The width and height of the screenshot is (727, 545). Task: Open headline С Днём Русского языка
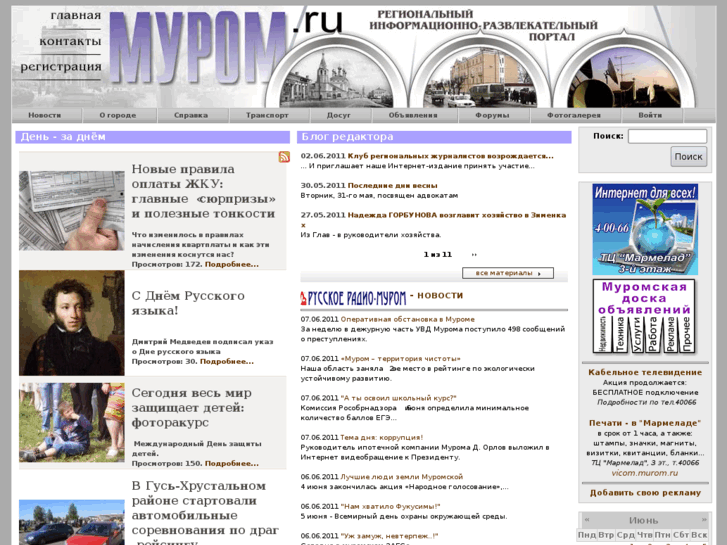tap(188, 303)
